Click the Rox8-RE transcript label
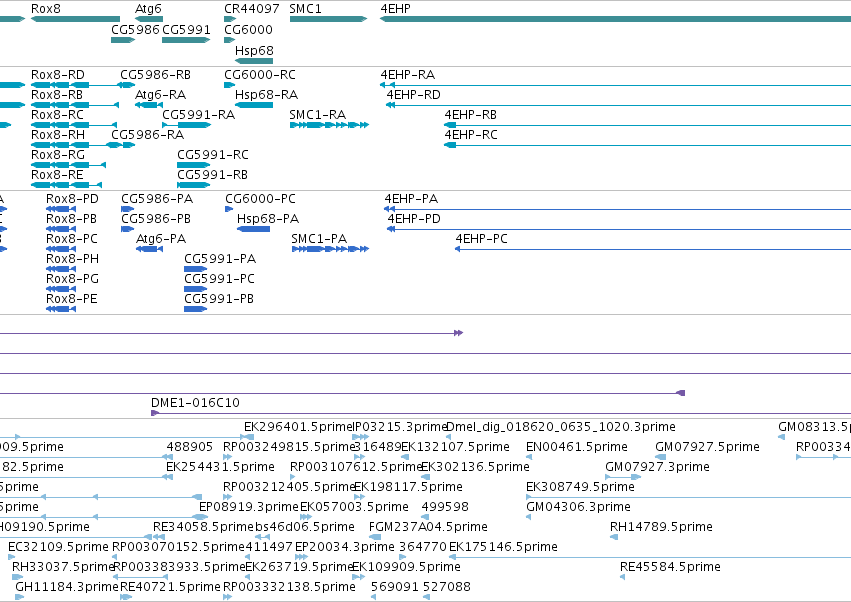Screen dimensions: 851x602 57,175
